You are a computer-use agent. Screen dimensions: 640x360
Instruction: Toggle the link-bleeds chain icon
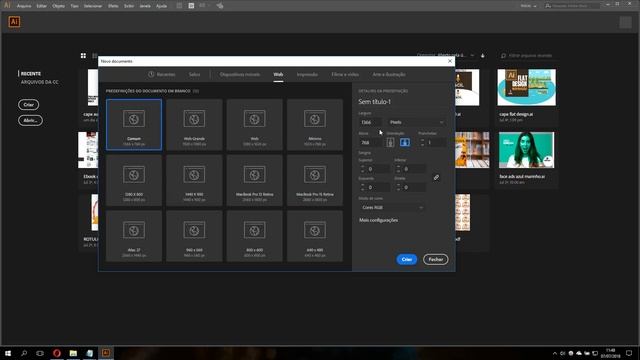click(x=436, y=178)
